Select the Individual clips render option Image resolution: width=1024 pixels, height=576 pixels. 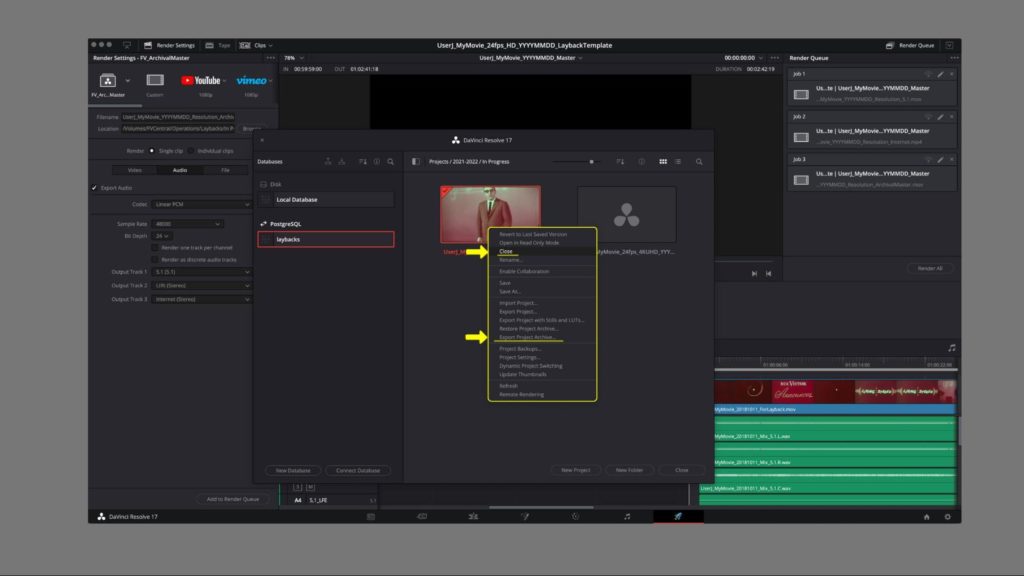191,151
